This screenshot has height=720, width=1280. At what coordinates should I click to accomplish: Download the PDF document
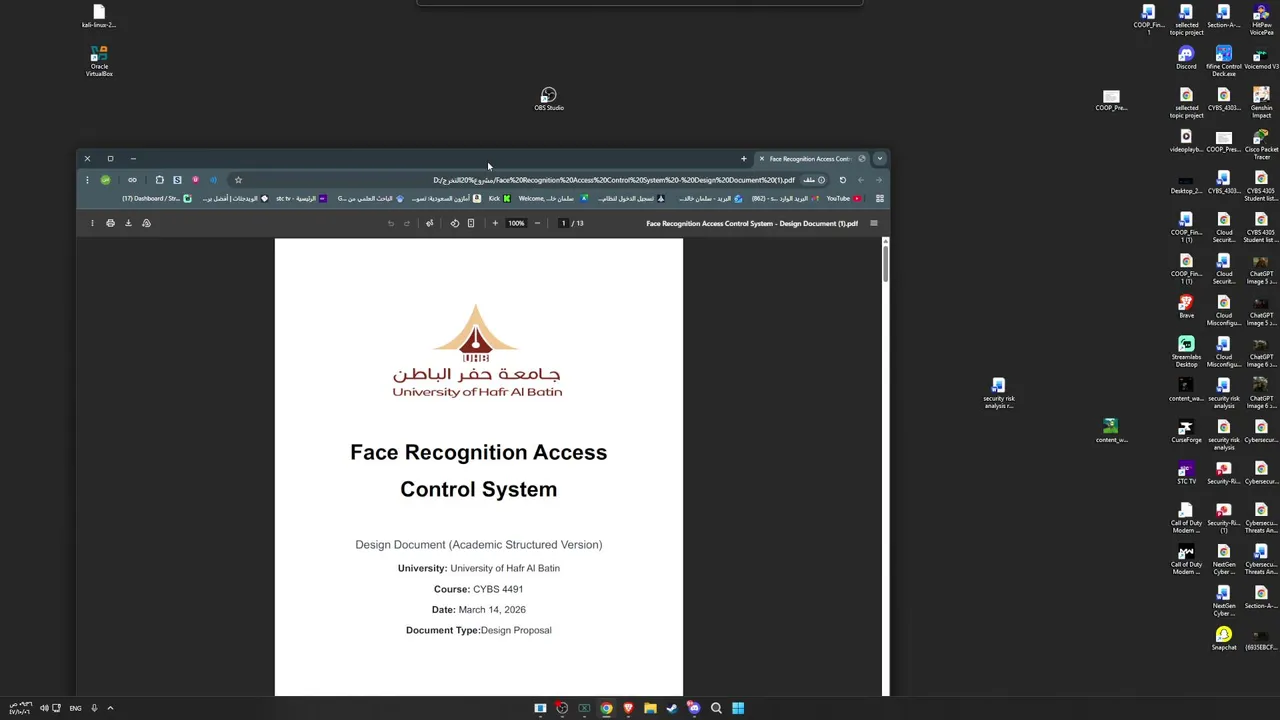pos(128,223)
